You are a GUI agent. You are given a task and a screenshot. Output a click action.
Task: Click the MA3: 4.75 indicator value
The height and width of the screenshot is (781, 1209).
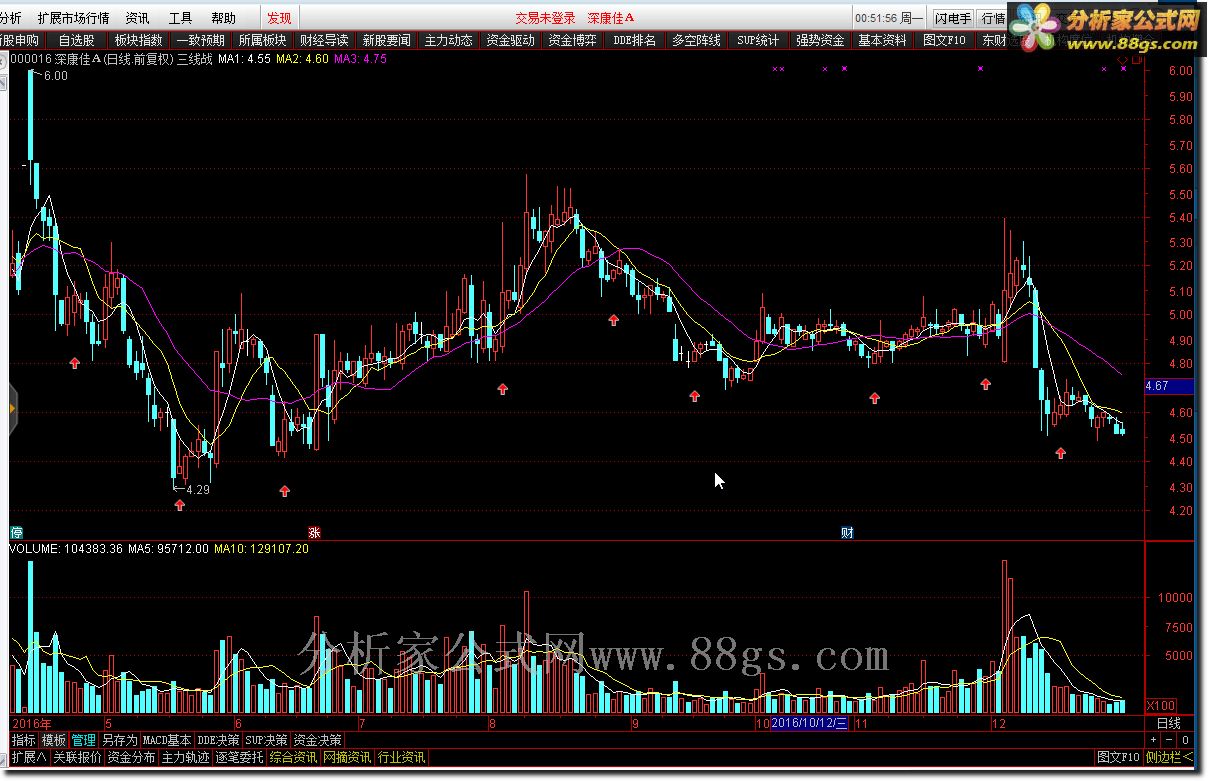(361, 60)
